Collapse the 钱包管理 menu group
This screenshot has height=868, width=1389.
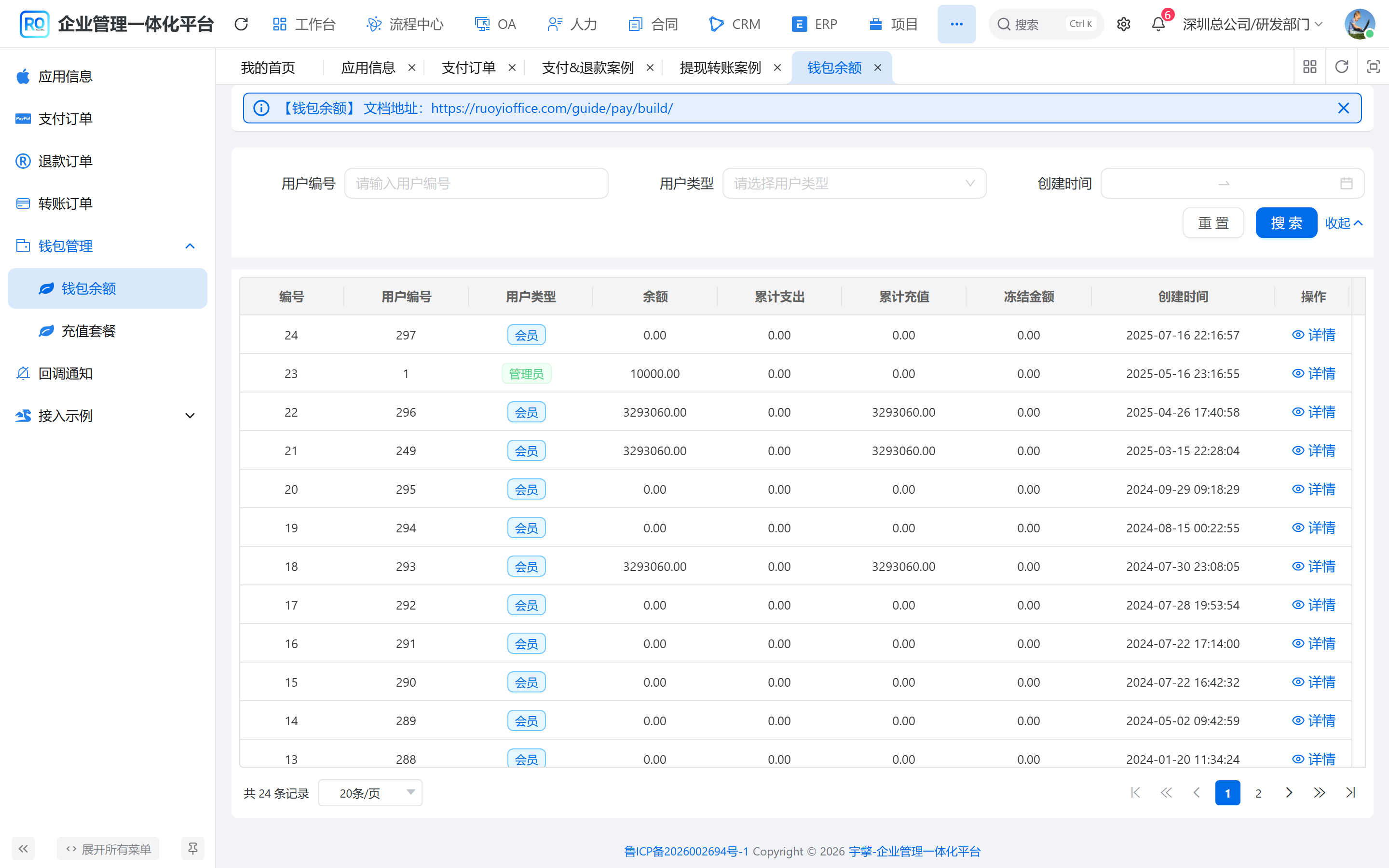tap(108, 246)
